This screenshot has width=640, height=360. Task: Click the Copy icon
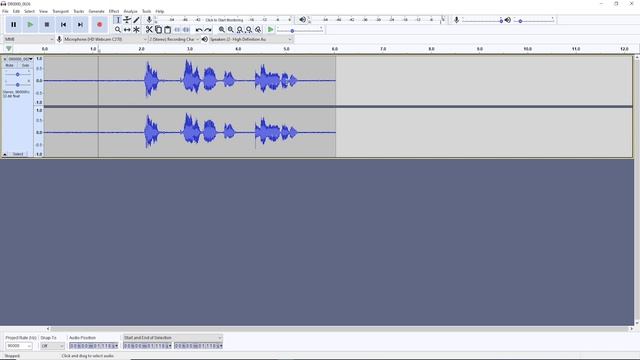158,30
